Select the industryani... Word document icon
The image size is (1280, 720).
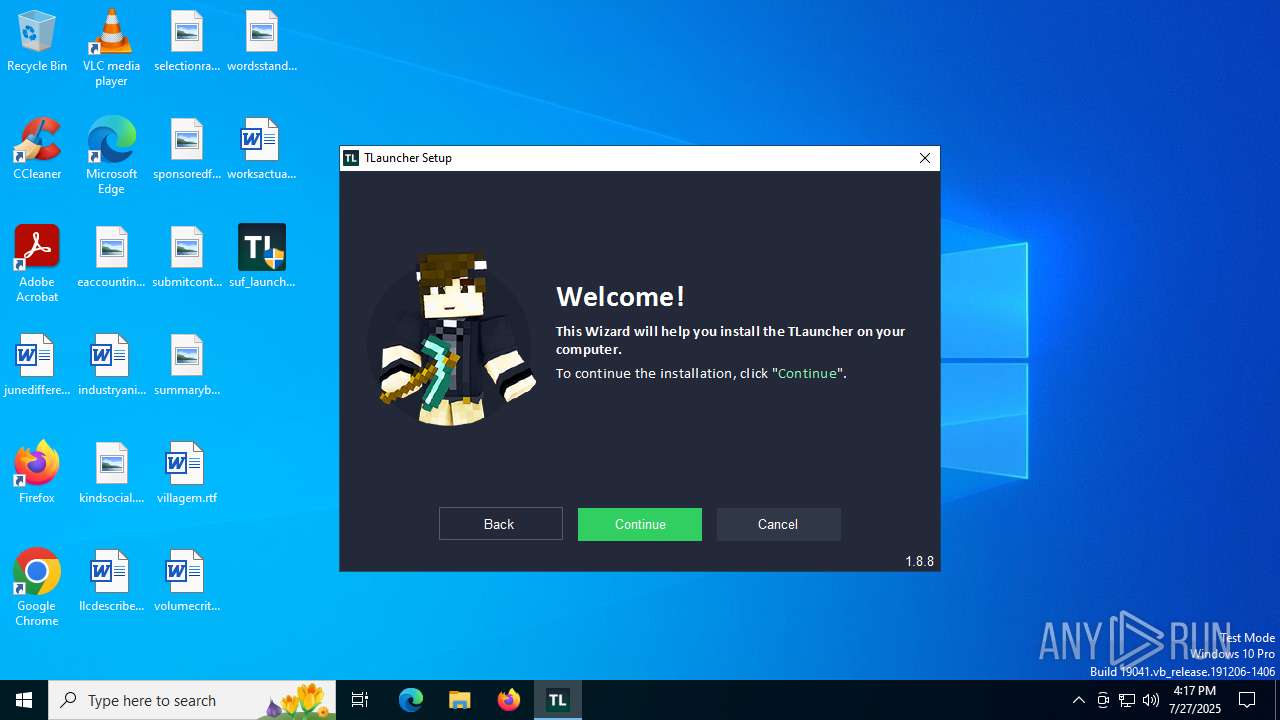111,365
